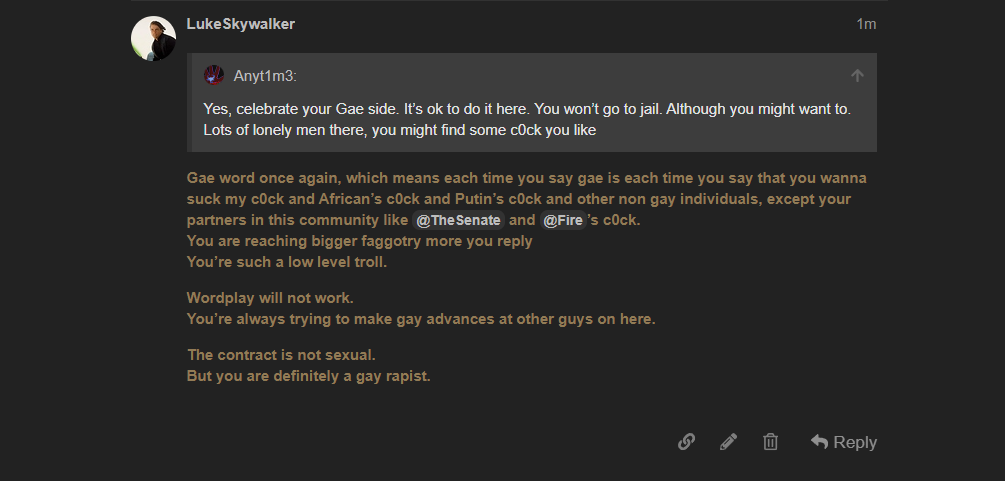1005x481 pixels.
Task: Jump to quoted post via up arrow
Action: [857, 76]
